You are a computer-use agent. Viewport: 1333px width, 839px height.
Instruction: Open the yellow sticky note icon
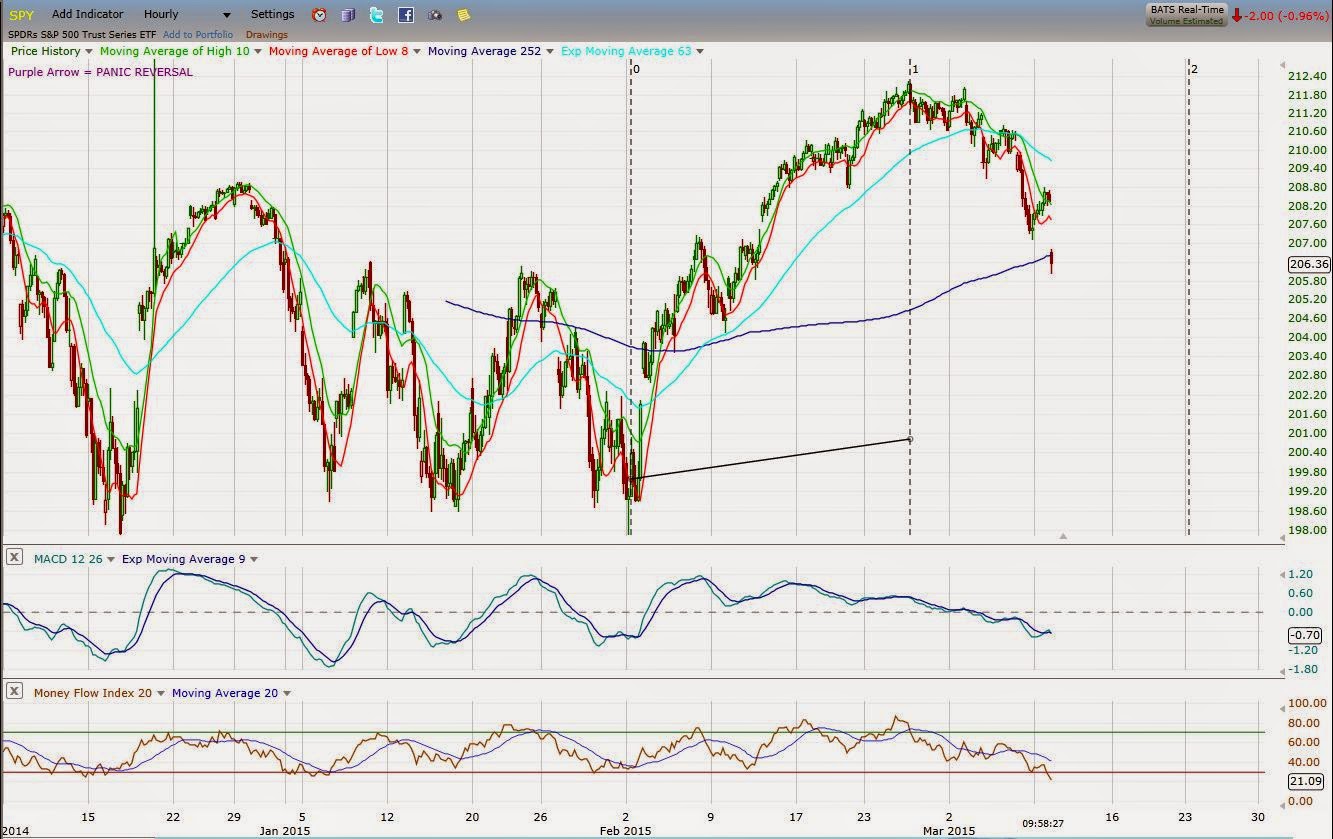pos(463,15)
